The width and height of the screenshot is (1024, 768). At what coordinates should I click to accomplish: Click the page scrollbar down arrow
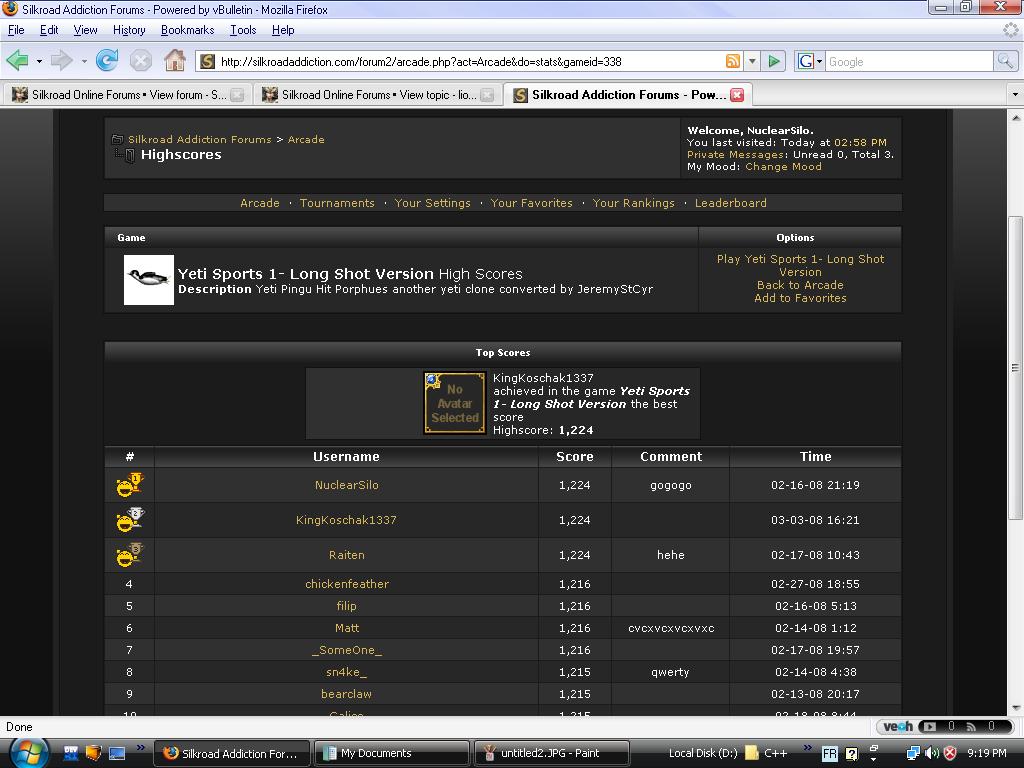click(1016, 709)
